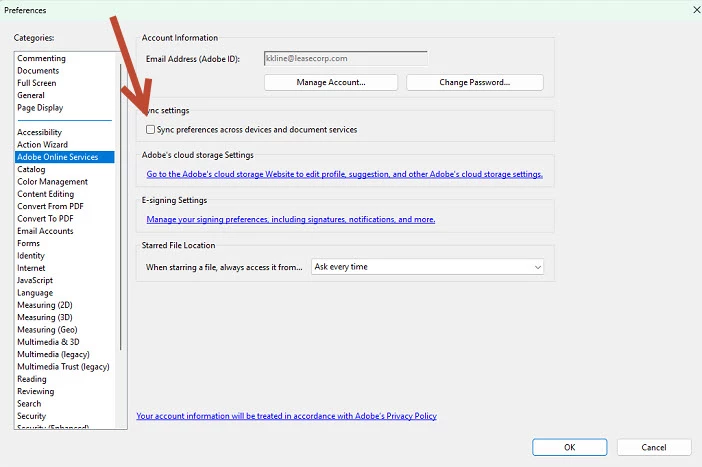Open the Starred File Location dropdown
The image size is (702, 467).
click(428, 267)
